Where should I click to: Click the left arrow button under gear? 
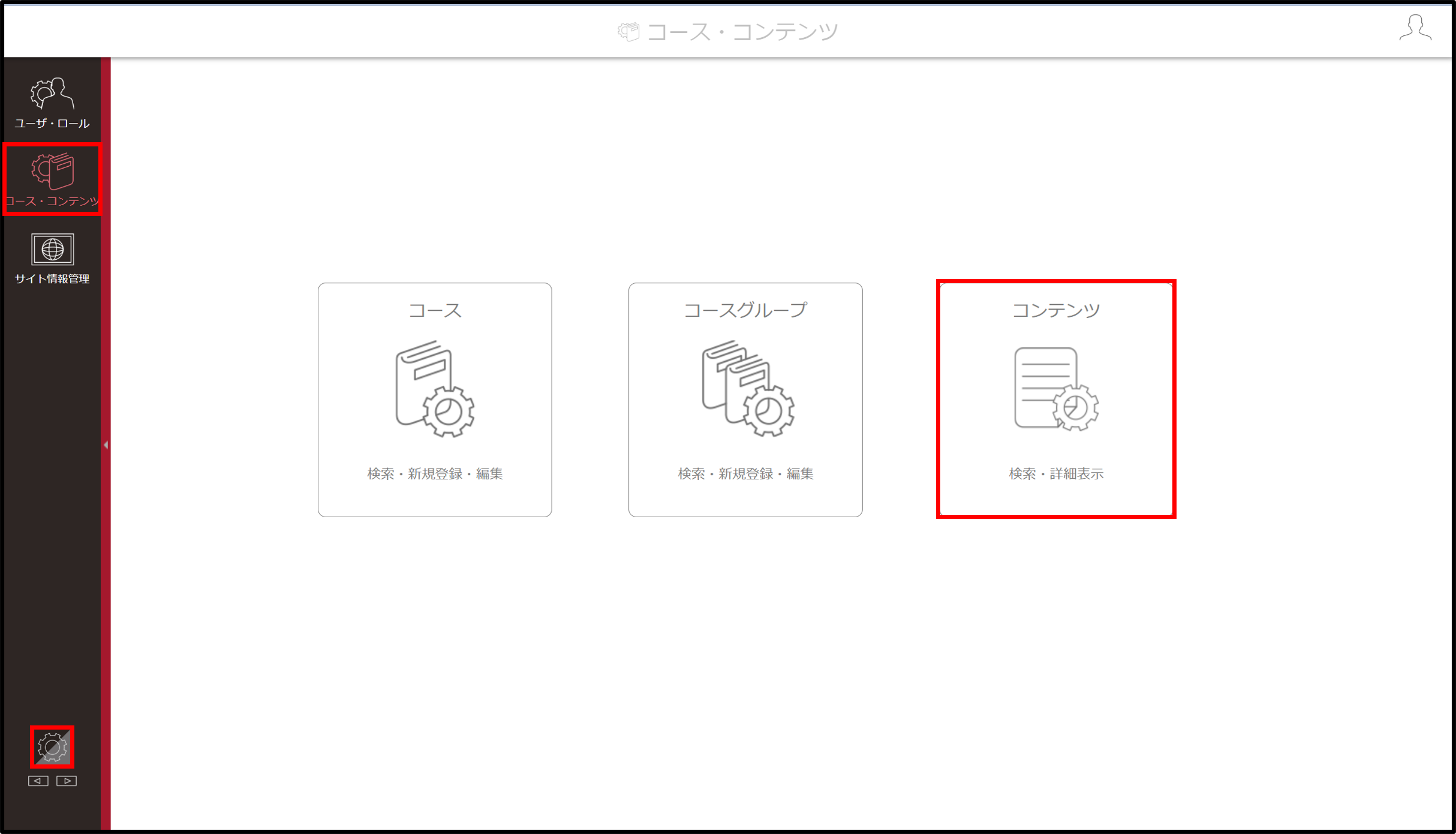pyautogui.click(x=38, y=781)
